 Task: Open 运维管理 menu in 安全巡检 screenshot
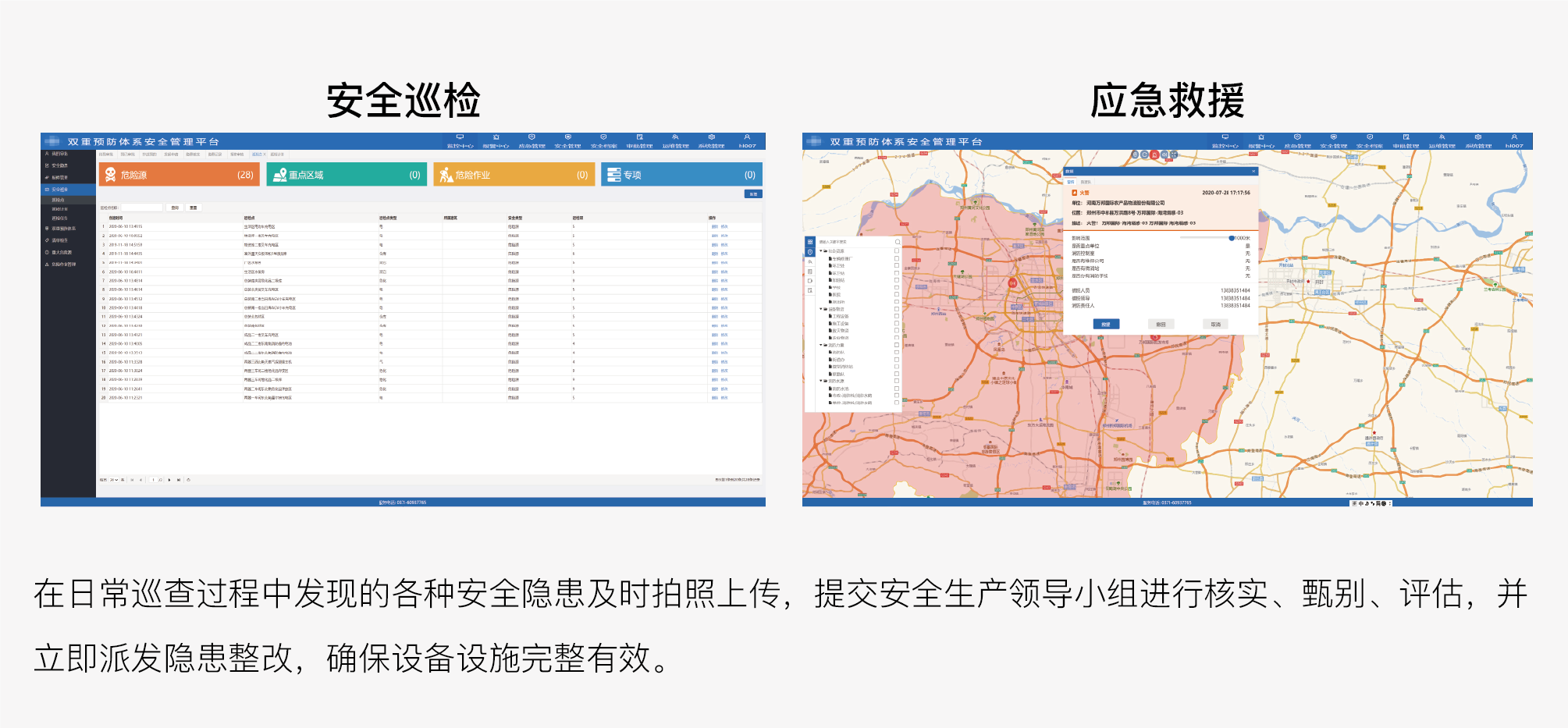[x=675, y=141]
